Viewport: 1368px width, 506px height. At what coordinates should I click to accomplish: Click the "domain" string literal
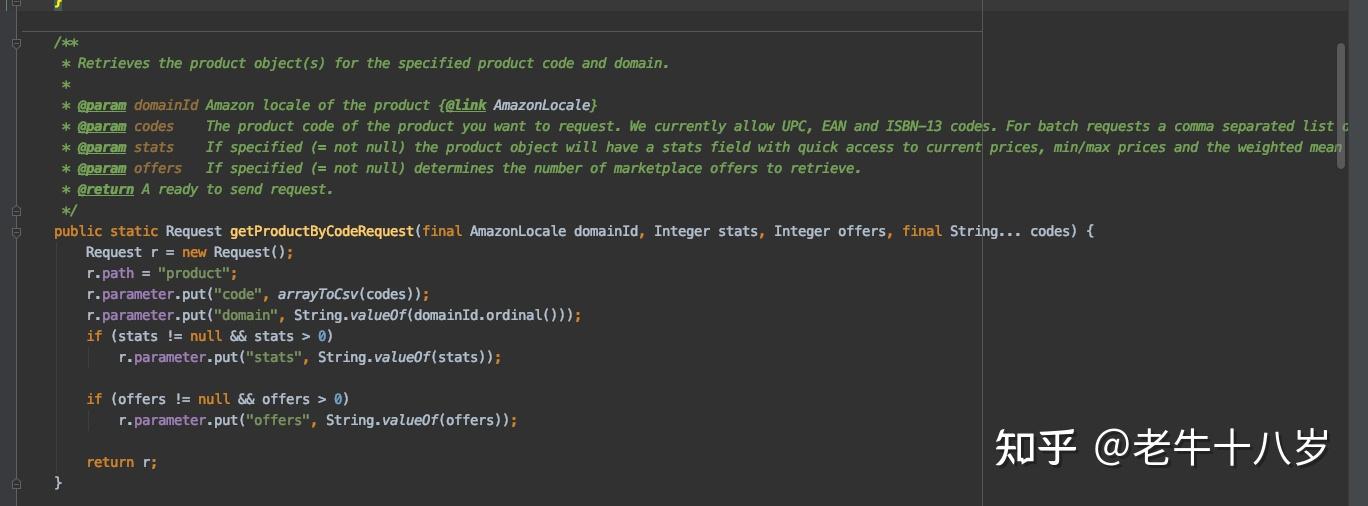point(245,315)
